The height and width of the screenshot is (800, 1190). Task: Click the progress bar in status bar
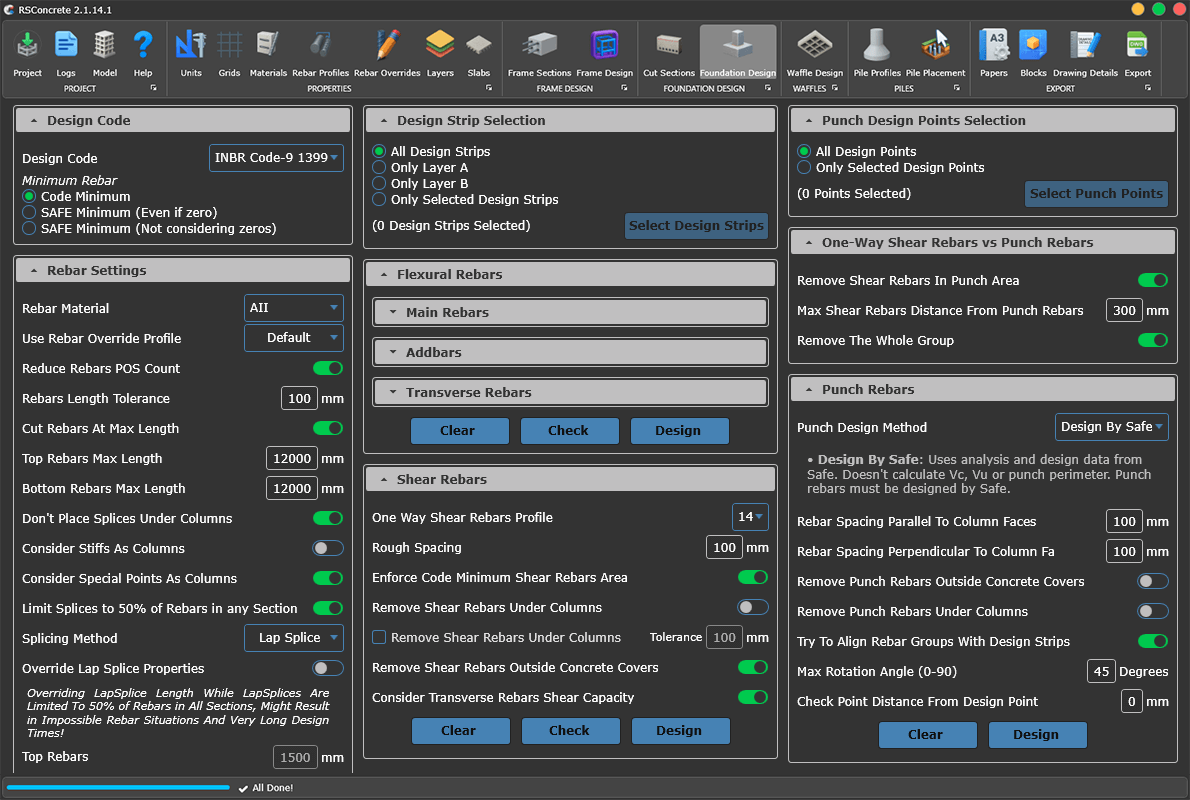(x=118, y=788)
